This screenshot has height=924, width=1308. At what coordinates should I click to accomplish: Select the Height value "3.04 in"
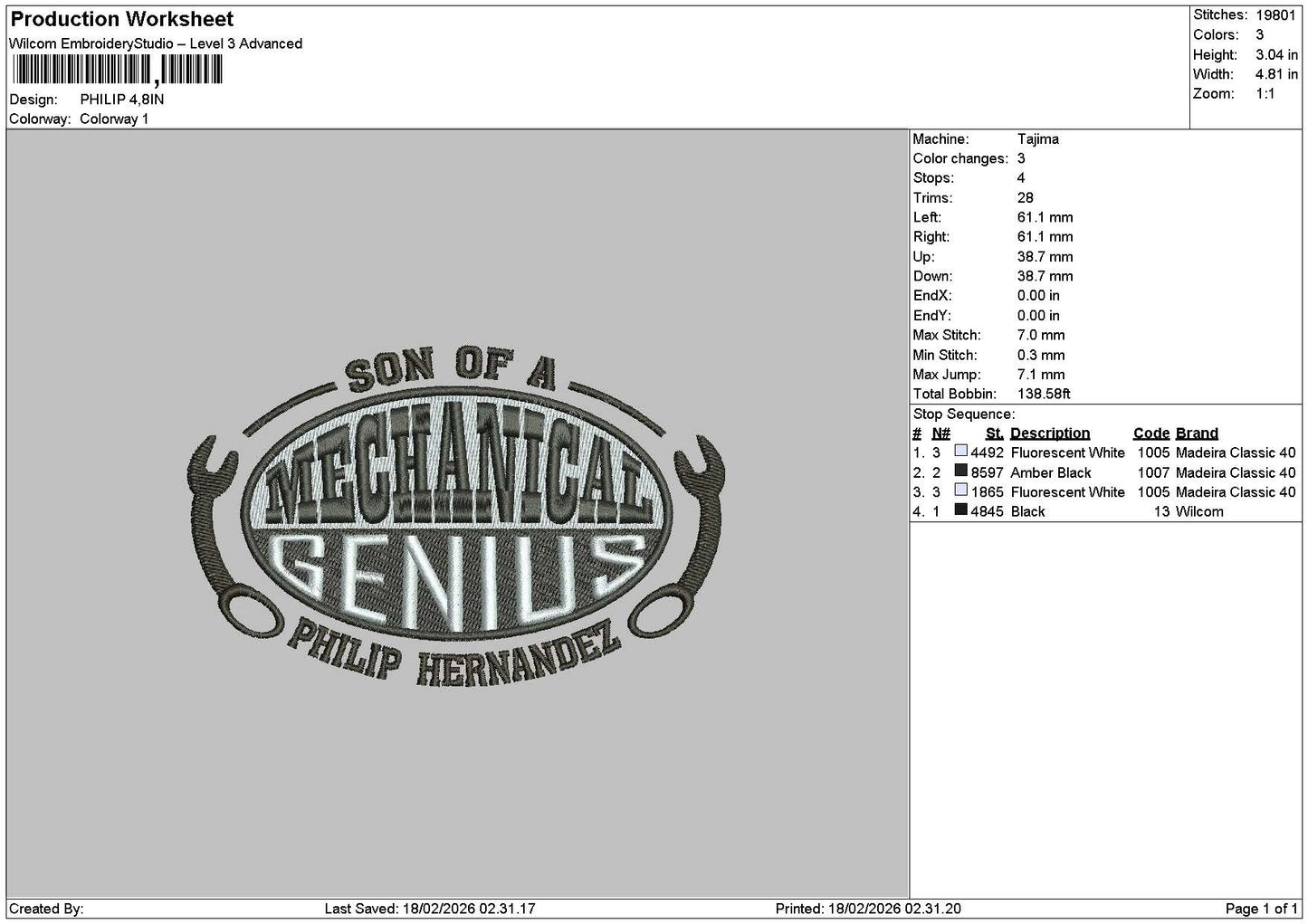1276,55
